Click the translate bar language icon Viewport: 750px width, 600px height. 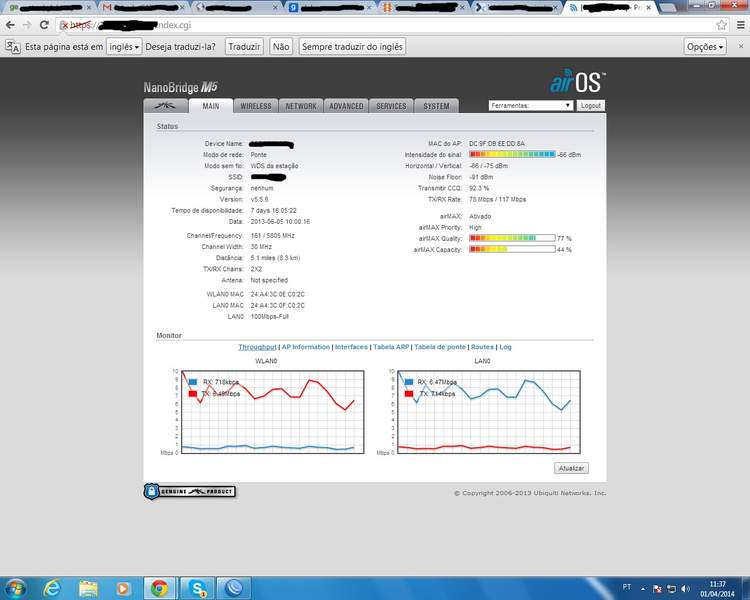[x=13, y=47]
